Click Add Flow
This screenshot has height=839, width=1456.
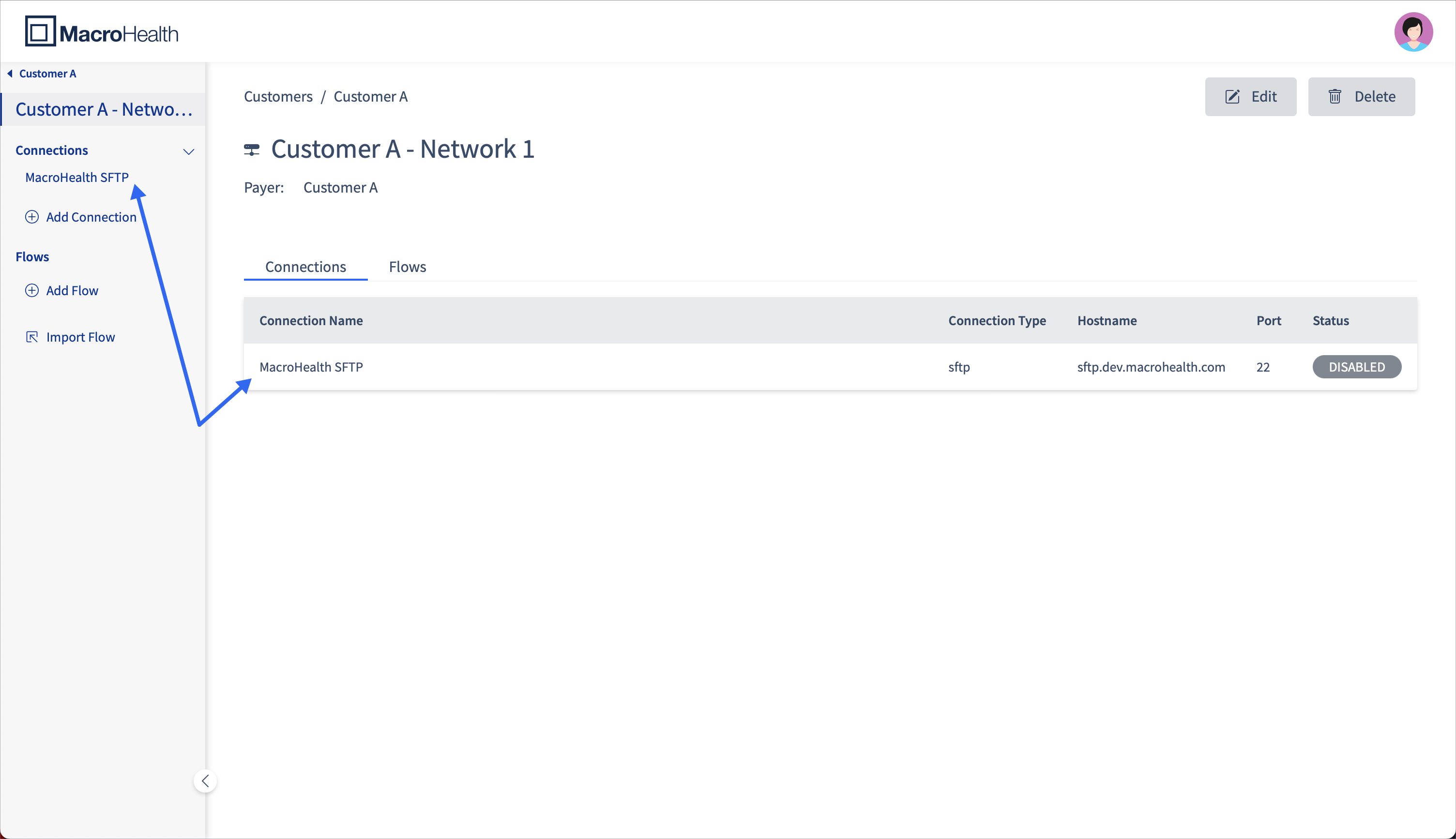pos(61,290)
